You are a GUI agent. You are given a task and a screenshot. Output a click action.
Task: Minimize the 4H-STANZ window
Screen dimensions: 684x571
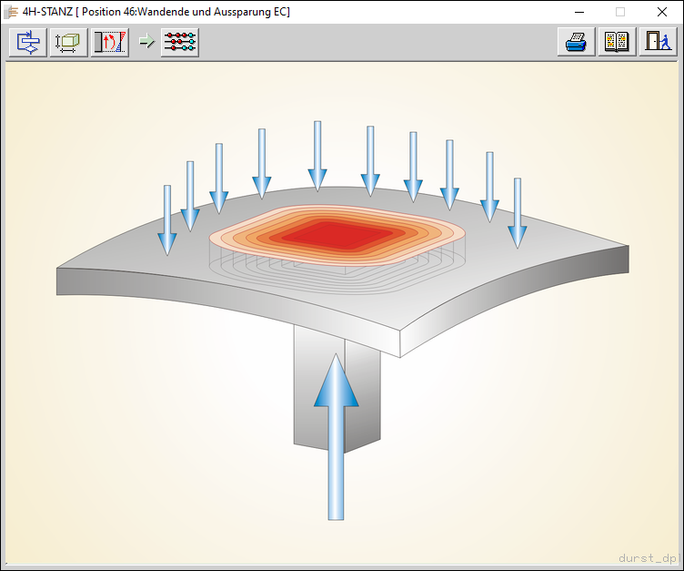coord(577,11)
